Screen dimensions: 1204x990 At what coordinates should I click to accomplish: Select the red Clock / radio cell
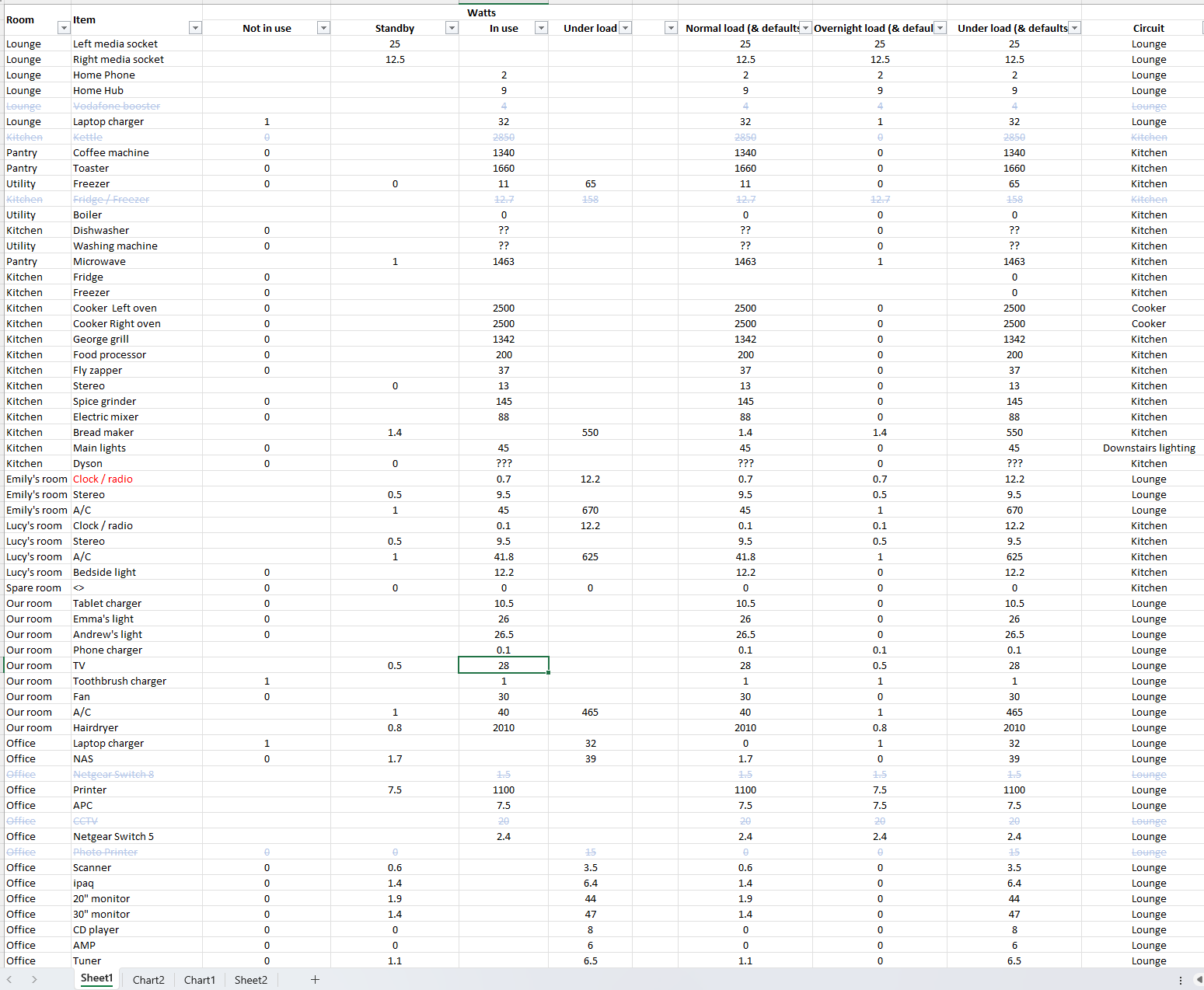(103, 479)
